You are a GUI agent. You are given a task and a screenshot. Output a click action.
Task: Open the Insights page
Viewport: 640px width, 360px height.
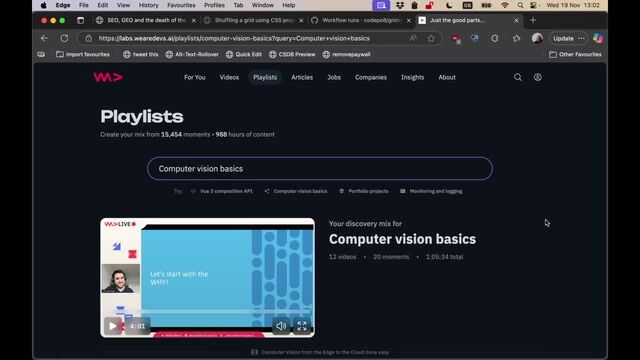pyautogui.click(x=412, y=77)
